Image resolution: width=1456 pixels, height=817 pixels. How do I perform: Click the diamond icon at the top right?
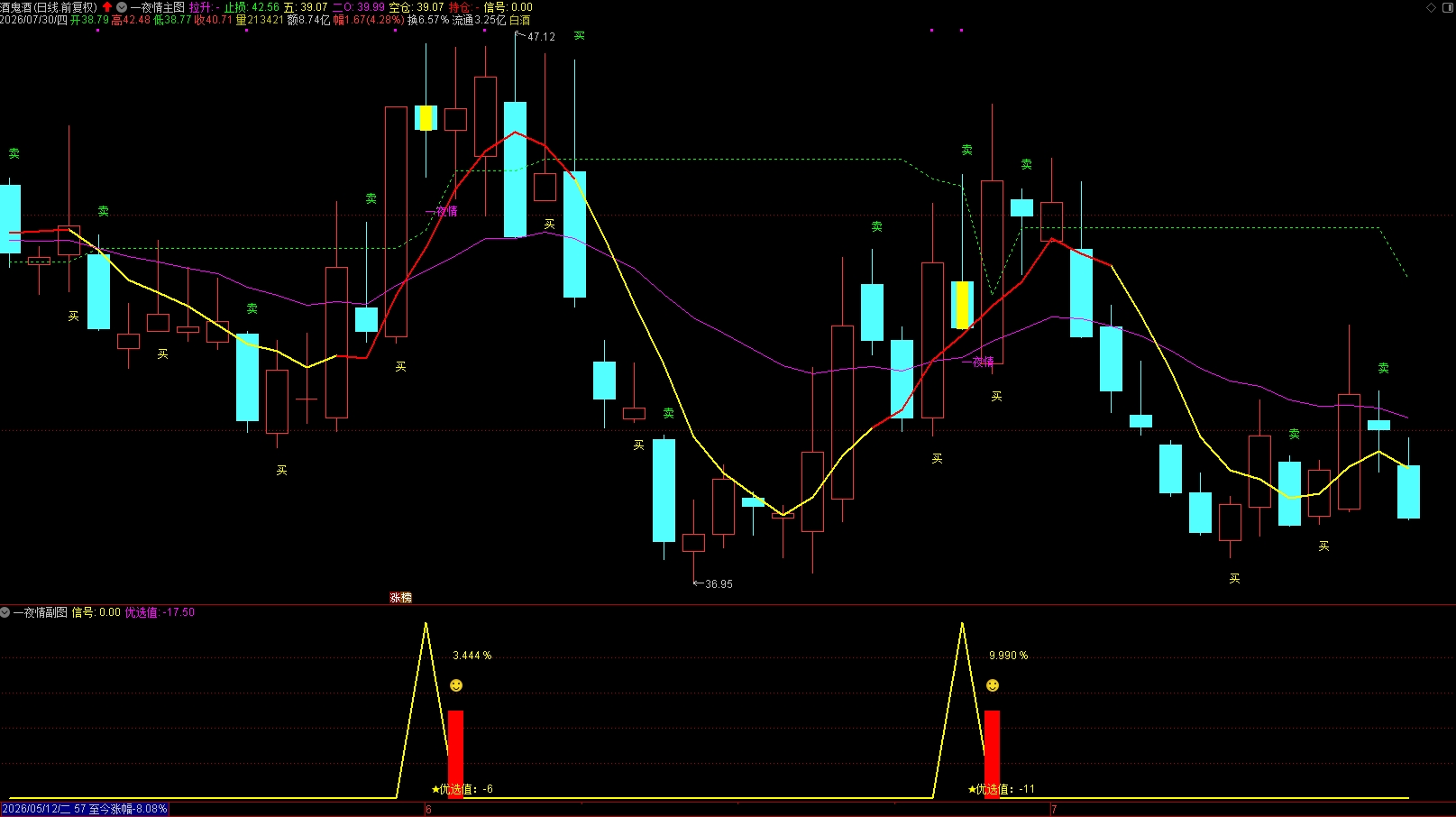[x=1431, y=6]
